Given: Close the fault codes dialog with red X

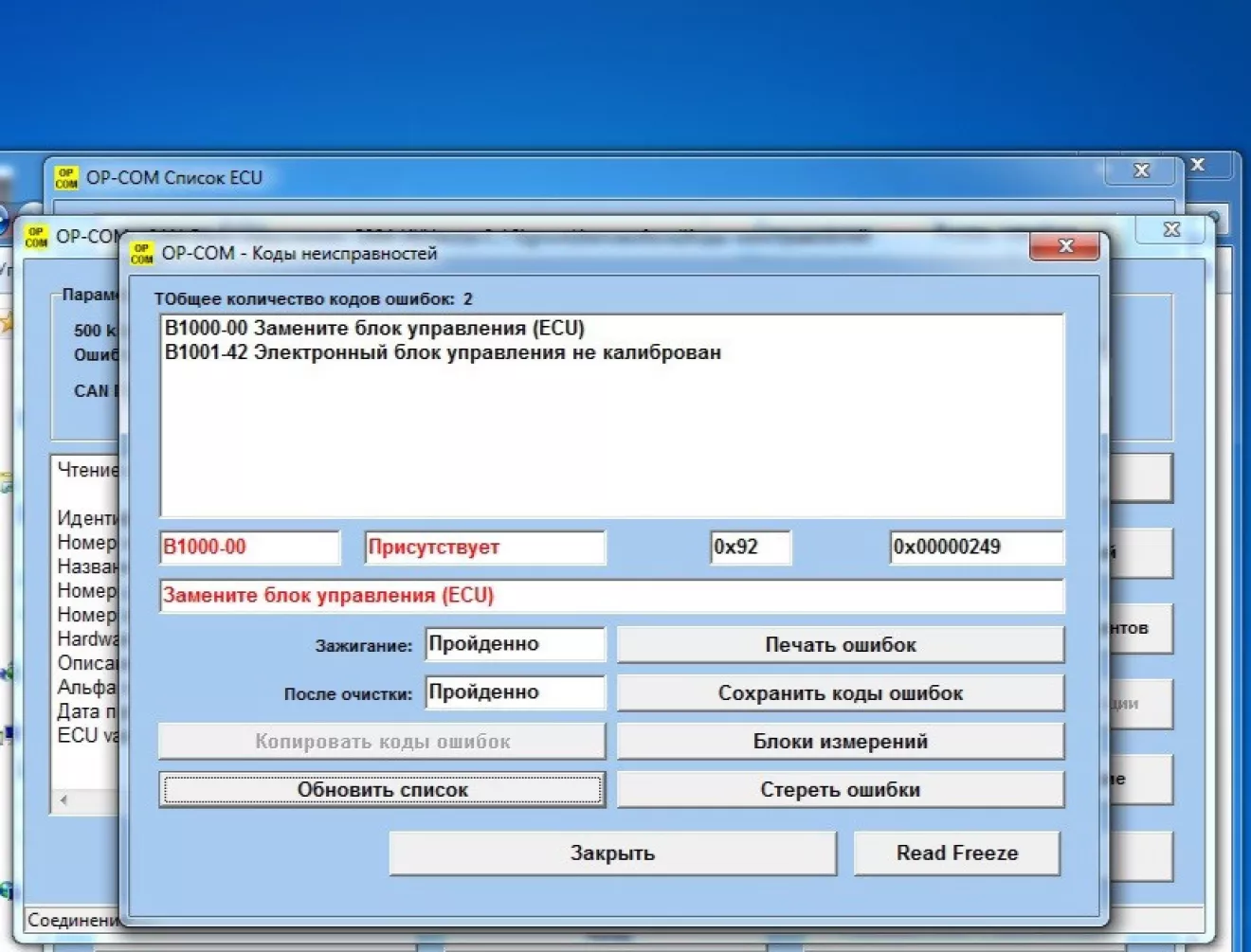Looking at the screenshot, I should tap(1064, 246).
